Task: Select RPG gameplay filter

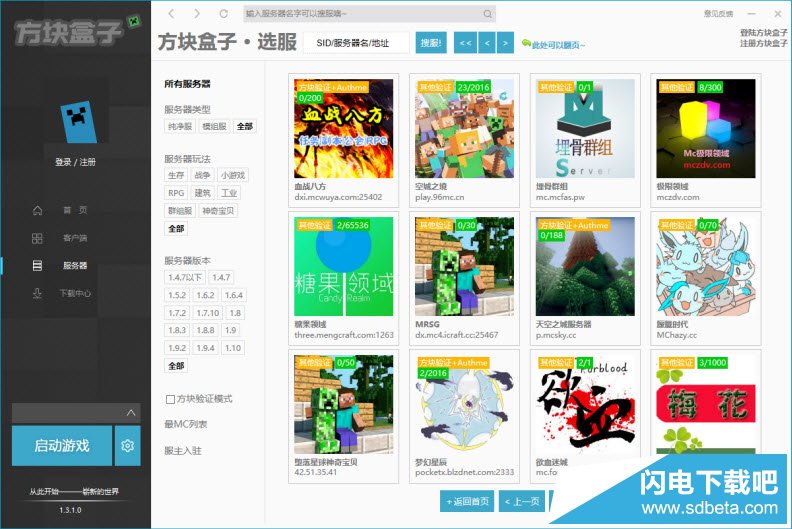Action: point(176,193)
